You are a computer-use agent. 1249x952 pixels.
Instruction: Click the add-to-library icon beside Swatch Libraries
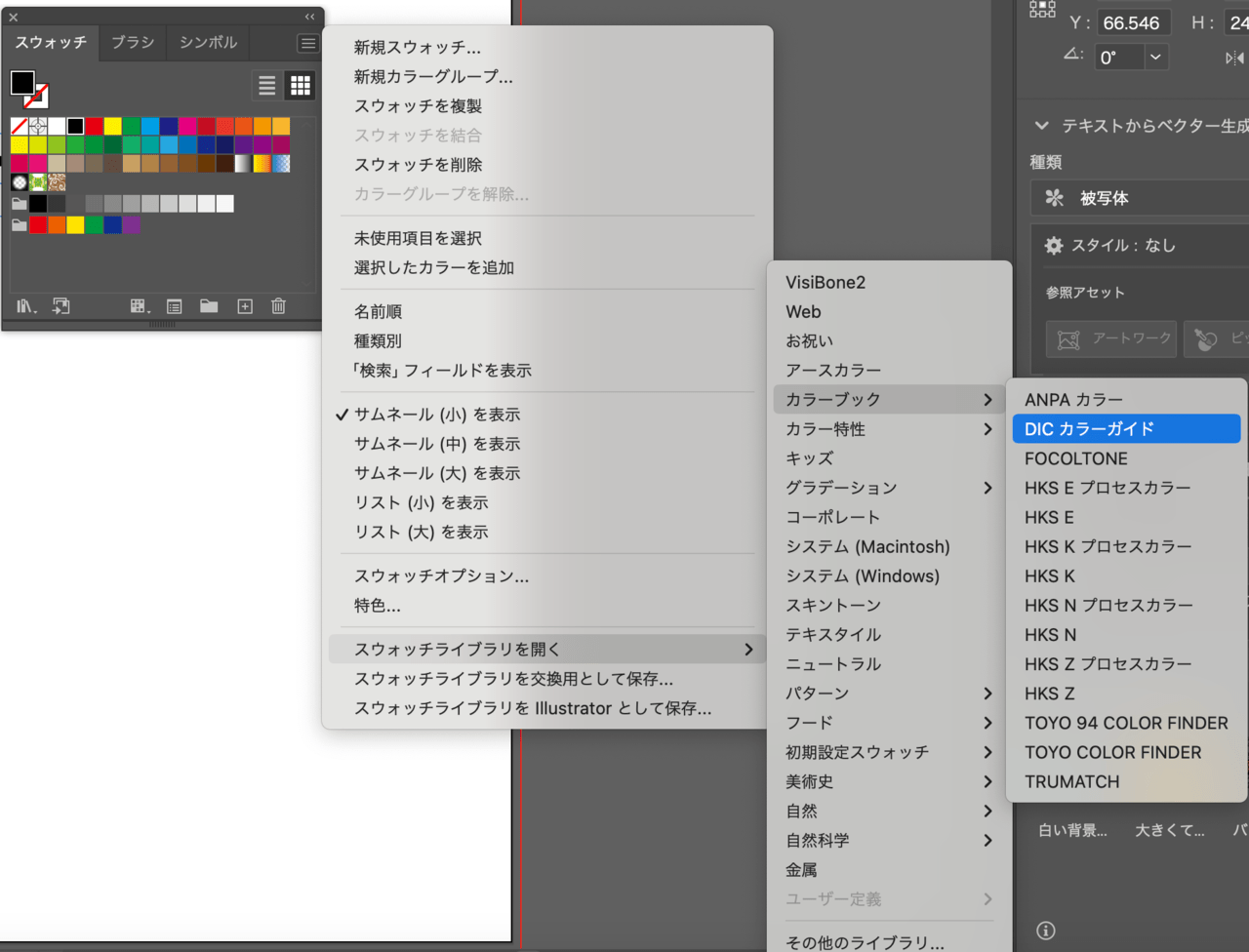61,306
